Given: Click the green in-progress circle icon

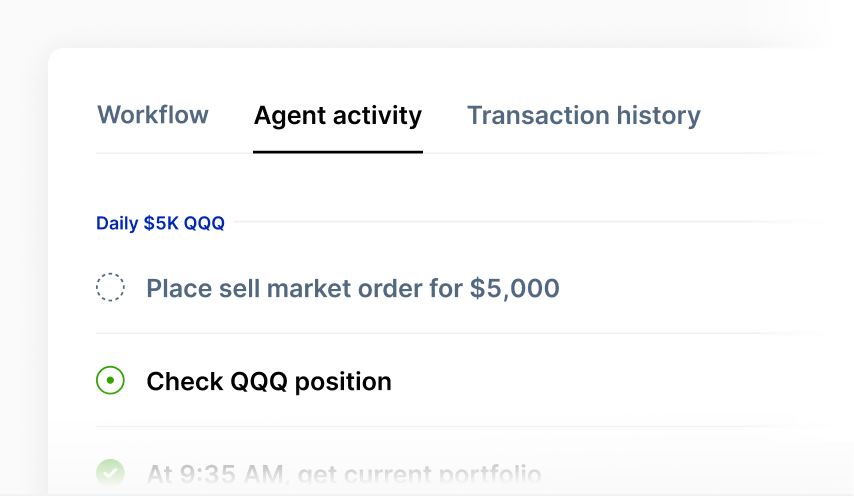Looking at the screenshot, I should [x=110, y=381].
